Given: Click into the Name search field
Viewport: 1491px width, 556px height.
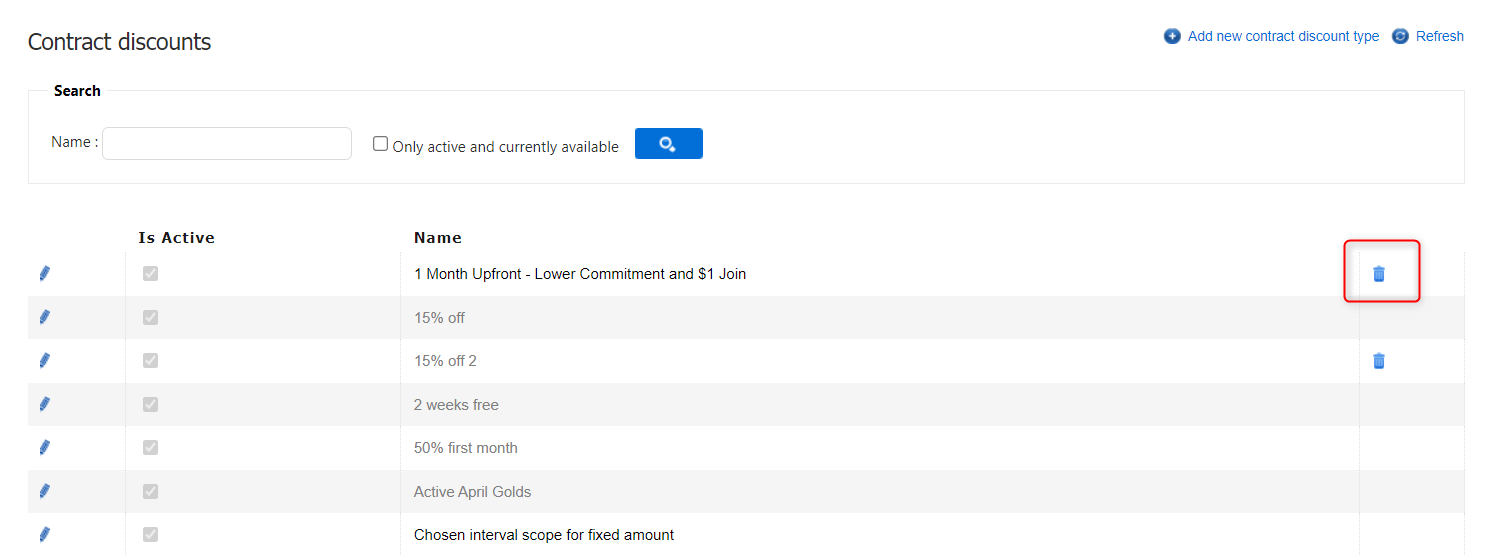Looking at the screenshot, I should [227, 144].
